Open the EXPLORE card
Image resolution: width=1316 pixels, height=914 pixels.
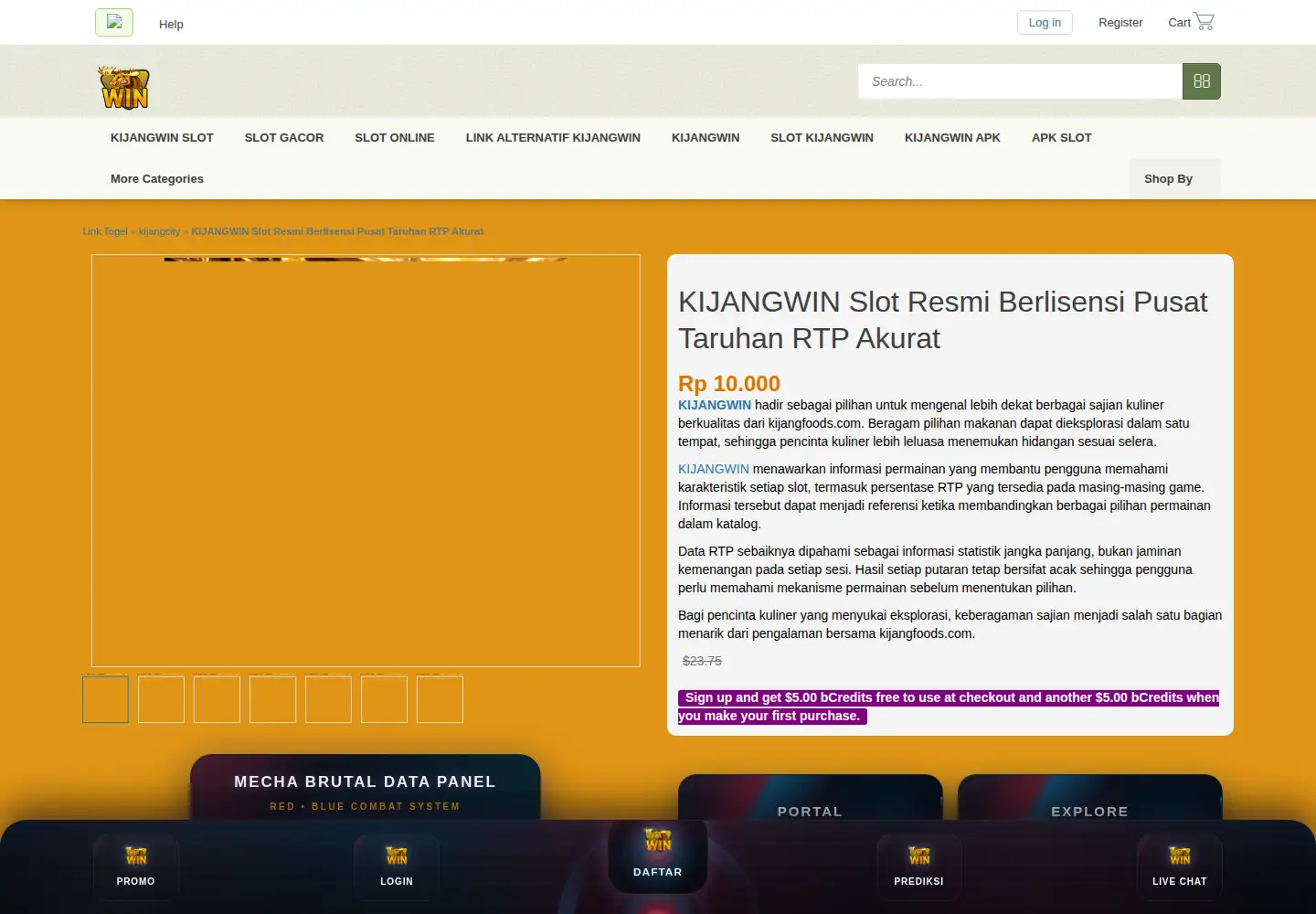click(x=1089, y=799)
